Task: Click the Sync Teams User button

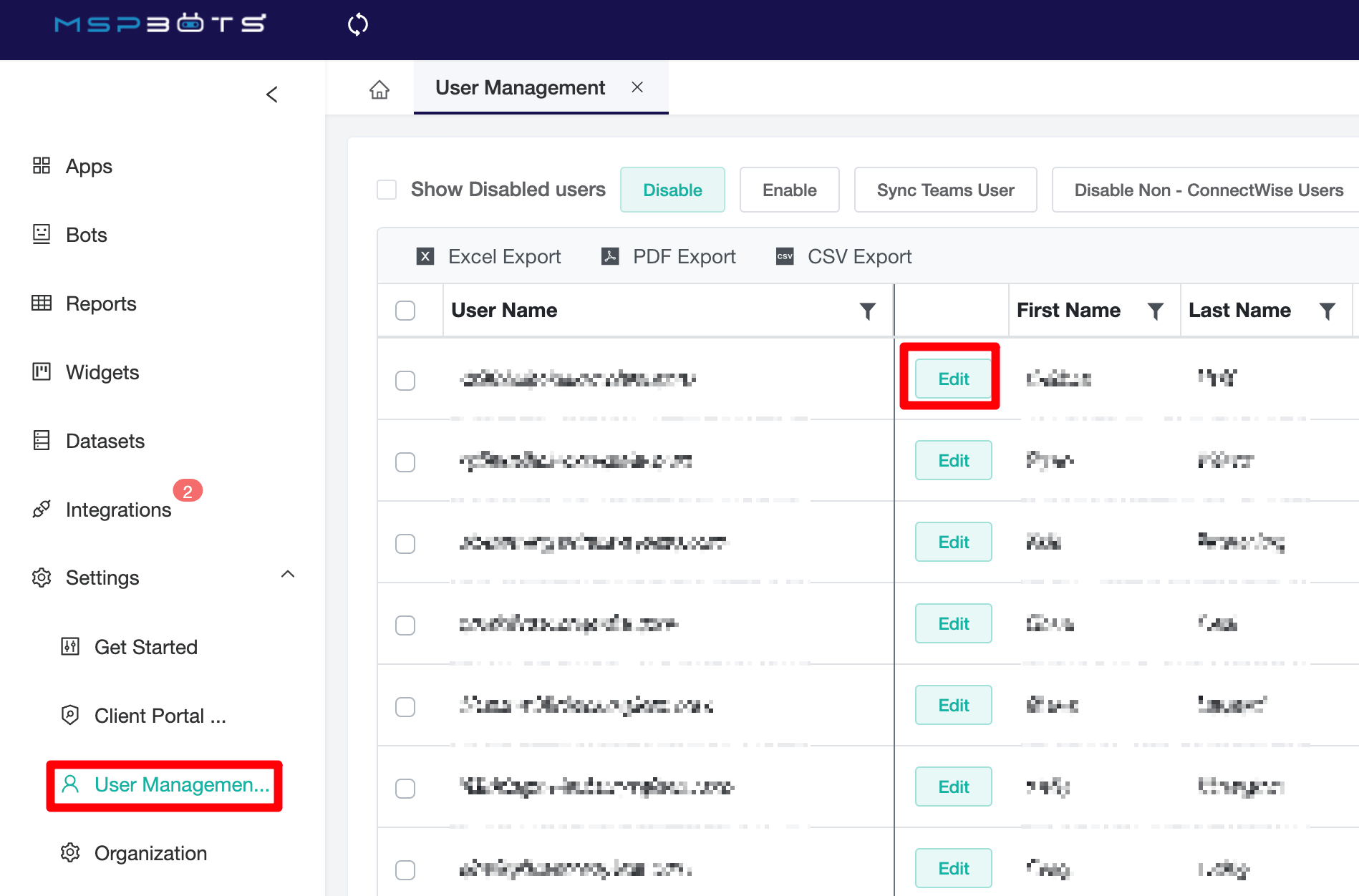Action: pos(945,190)
